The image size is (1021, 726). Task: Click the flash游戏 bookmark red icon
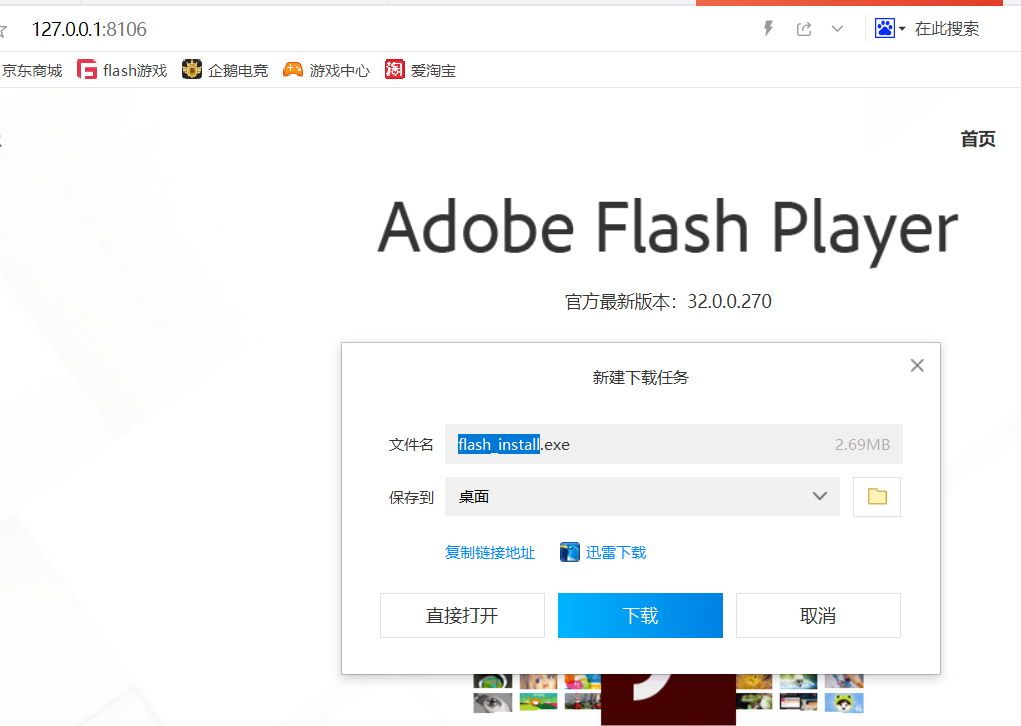click(x=87, y=70)
